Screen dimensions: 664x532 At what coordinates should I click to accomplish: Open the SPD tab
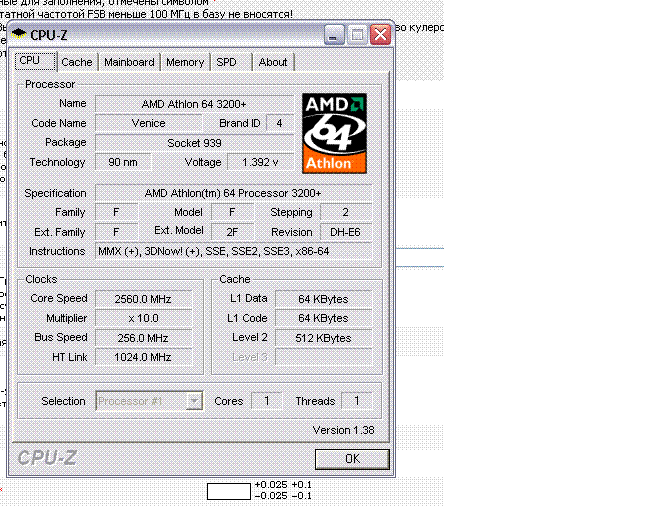(x=231, y=62)
